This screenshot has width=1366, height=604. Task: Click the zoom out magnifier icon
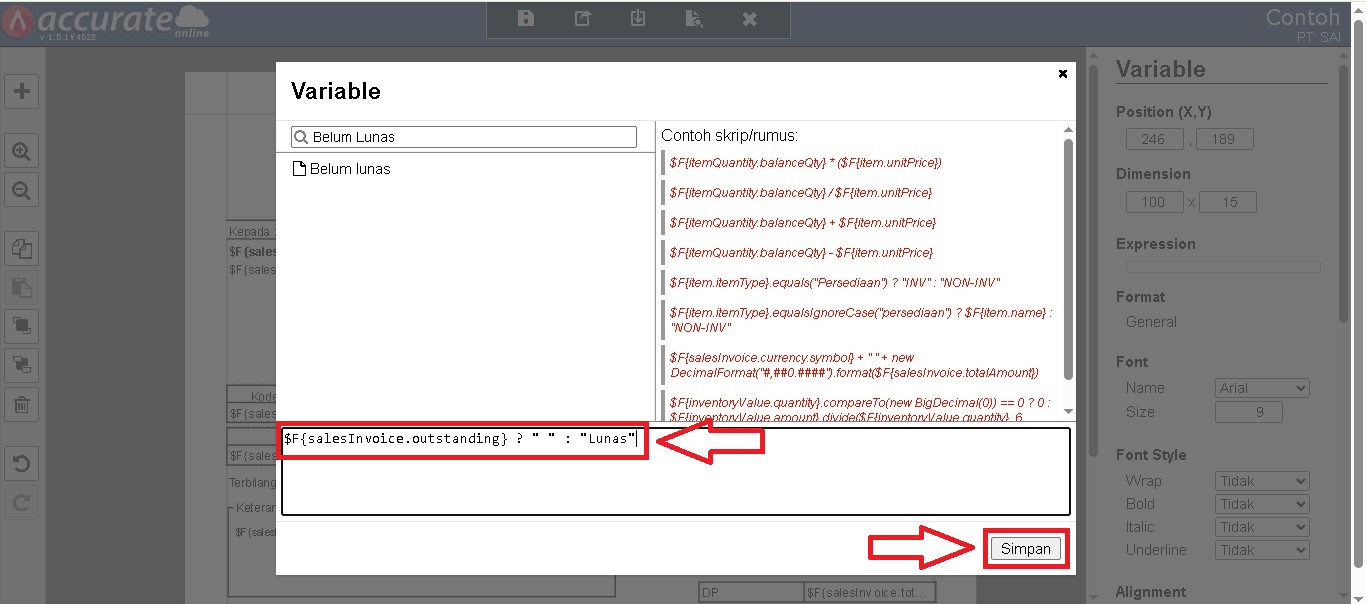click(21, 190)
